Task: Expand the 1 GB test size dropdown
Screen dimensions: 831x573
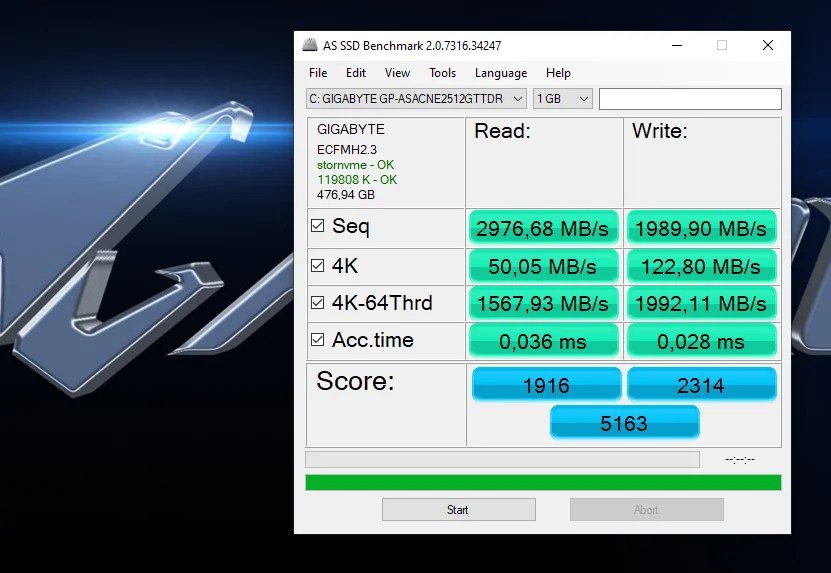Action: [563, 99]
